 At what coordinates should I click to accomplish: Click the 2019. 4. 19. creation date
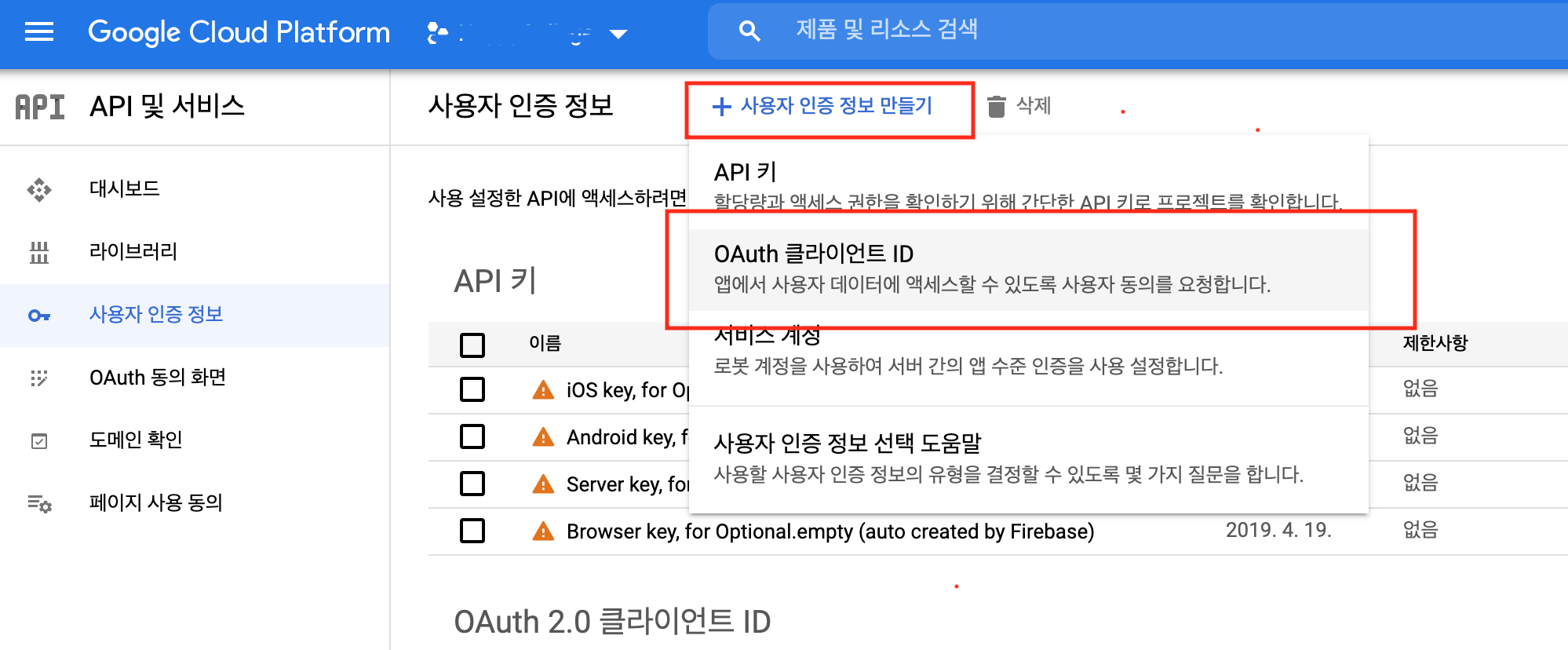click(x=1278, y=530)
